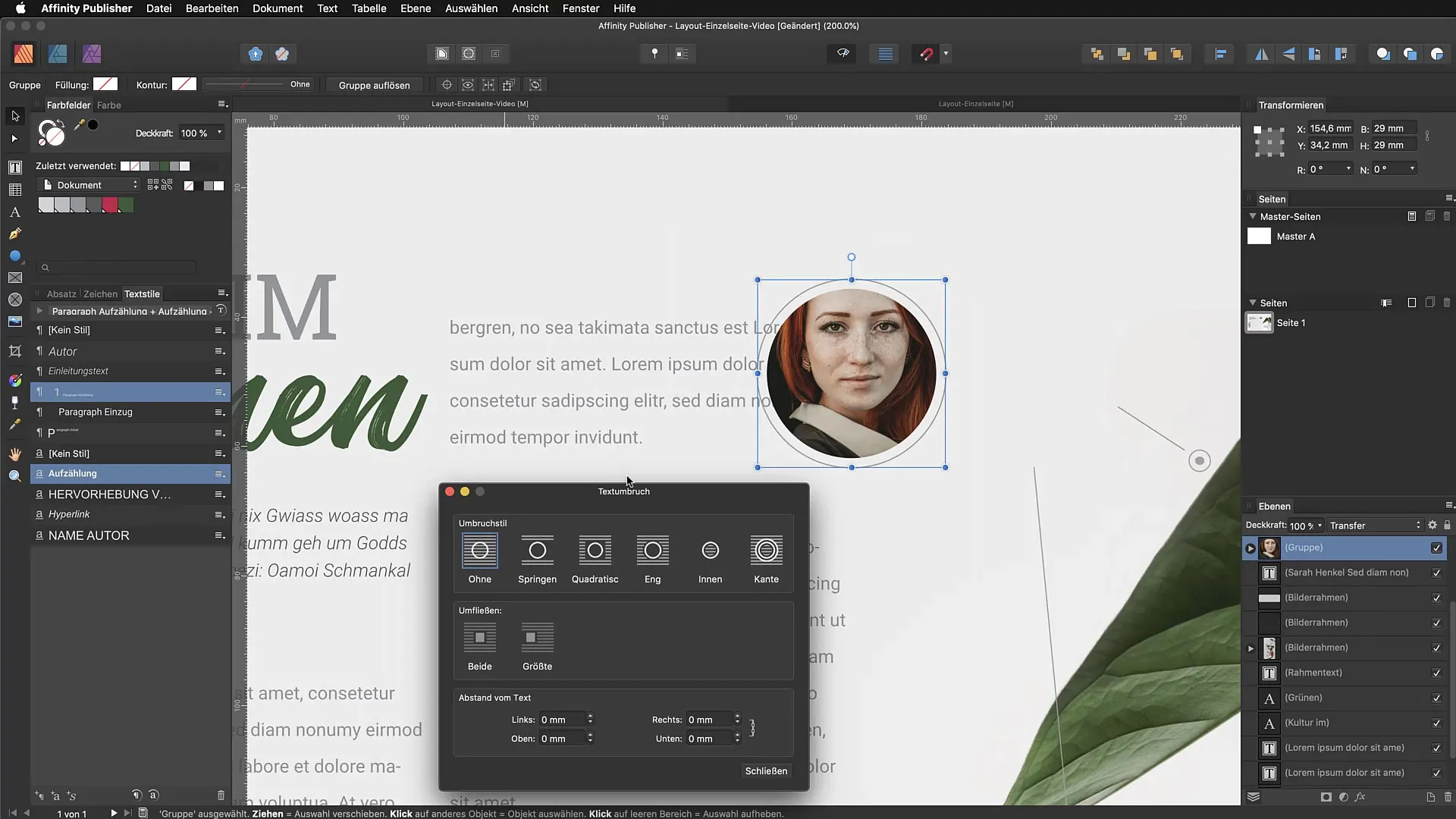
Task: Switch to Publisher persona icon
Action: click(x=24, y=54)
